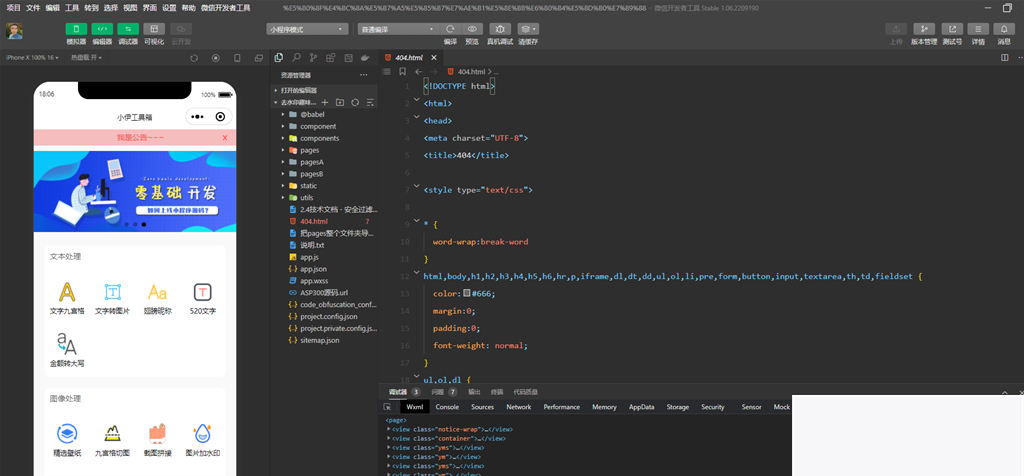Viewport: 1024px width, 476px height.
Task: Open app.json in the file tree
Action: click(x=314, y=269)
